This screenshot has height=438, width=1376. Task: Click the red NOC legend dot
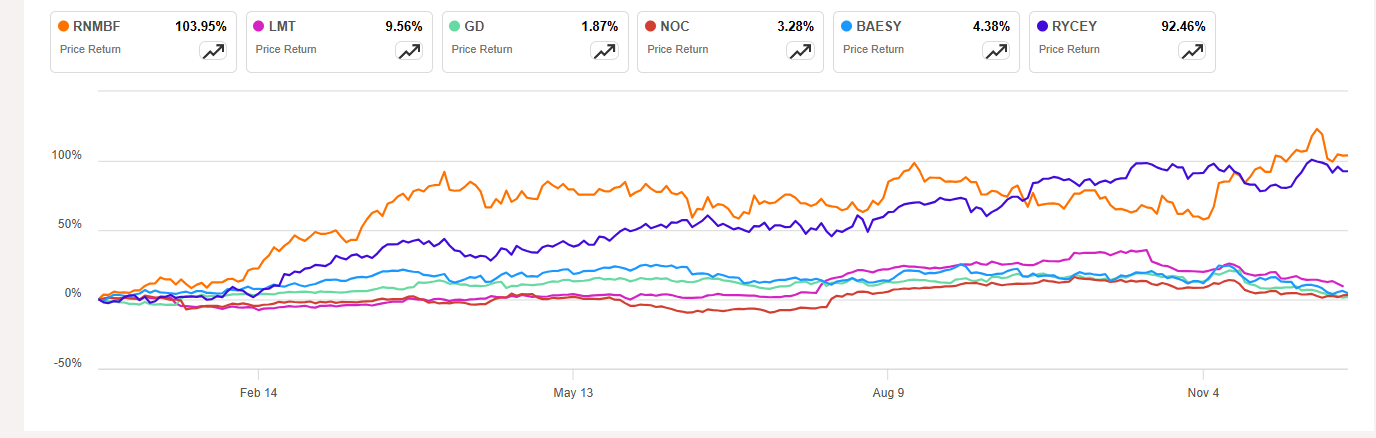(651, 26)
